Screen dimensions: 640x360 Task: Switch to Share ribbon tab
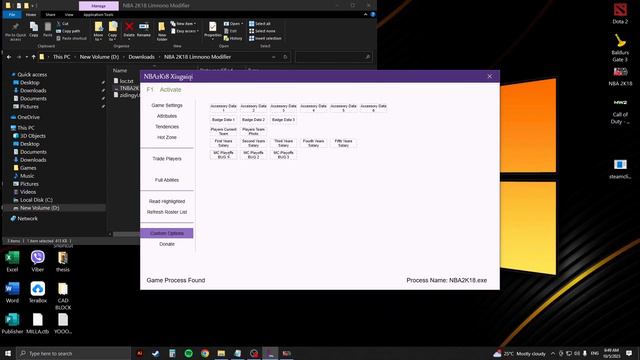click(x=50, y=15)
